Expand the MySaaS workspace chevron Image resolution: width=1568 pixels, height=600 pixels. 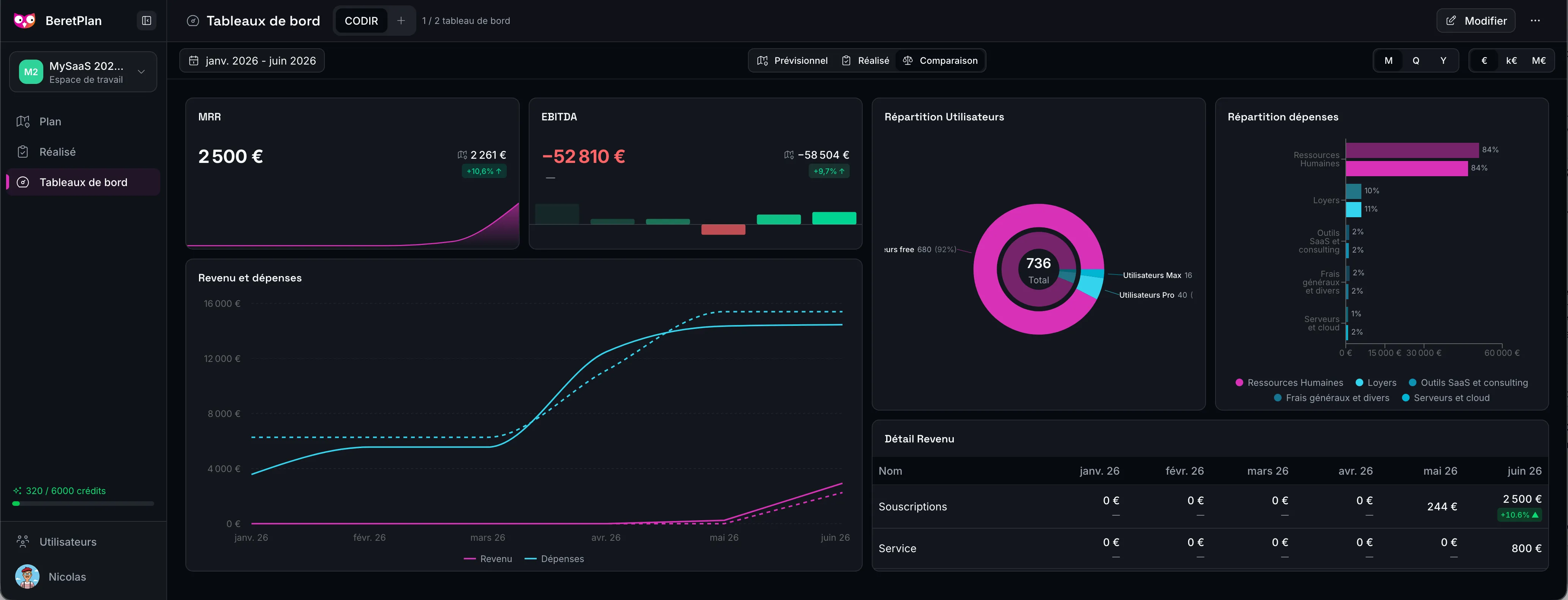pos(141,72)
